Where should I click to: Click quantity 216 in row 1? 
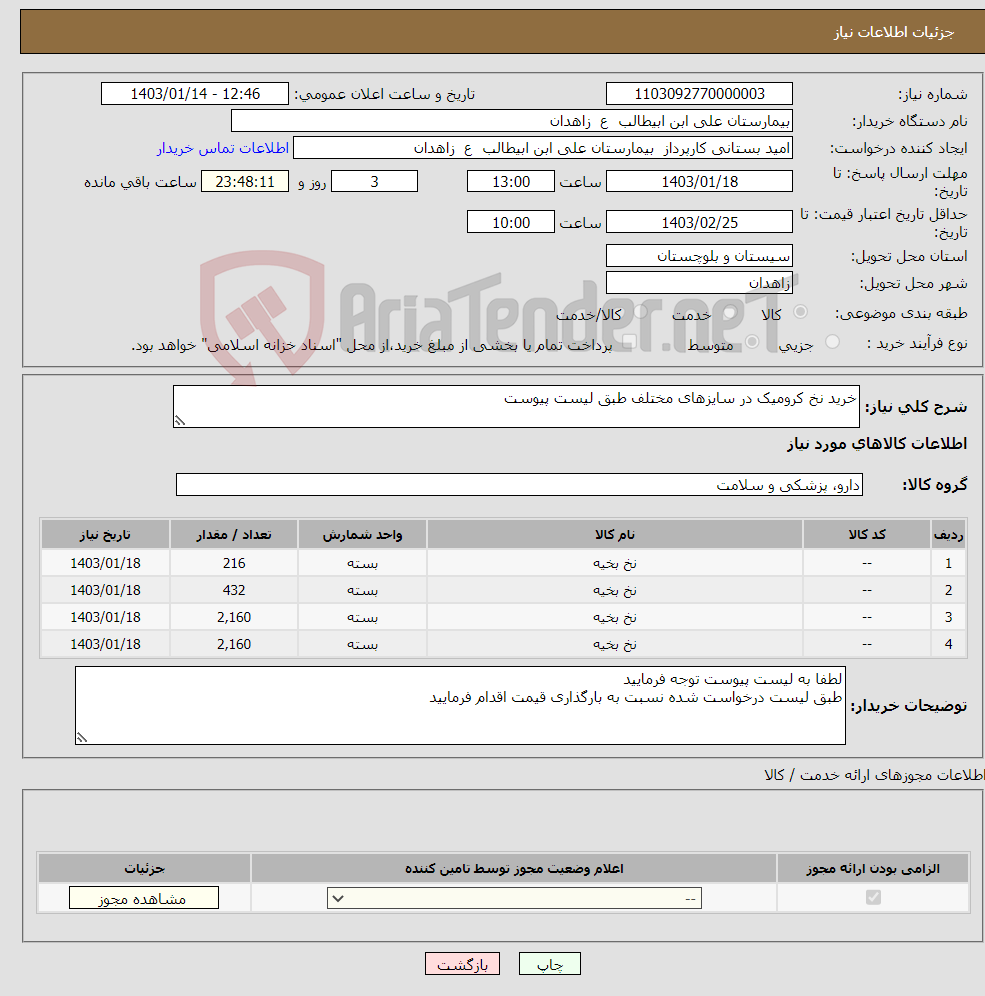[x=234, y=563]
